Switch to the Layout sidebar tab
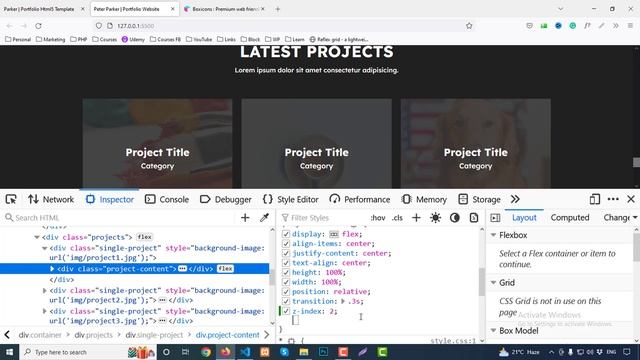Screen dimensions: 640x360 [x=524, y=218]
